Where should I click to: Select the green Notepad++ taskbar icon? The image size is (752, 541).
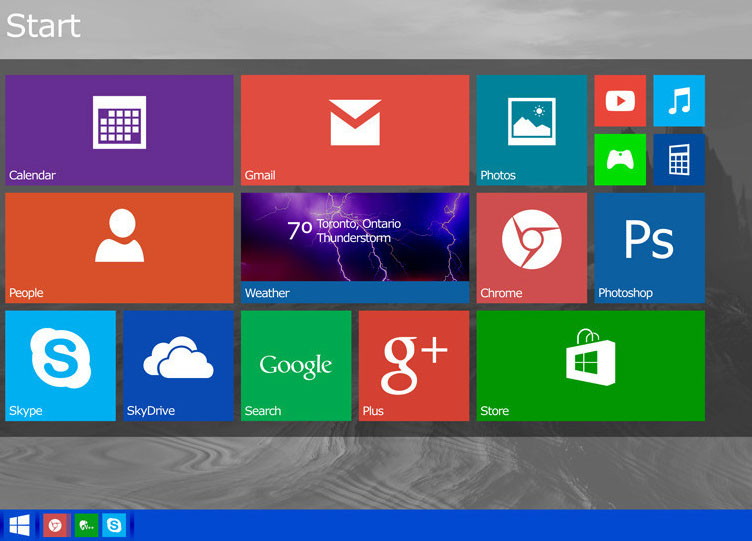[86, 525]
